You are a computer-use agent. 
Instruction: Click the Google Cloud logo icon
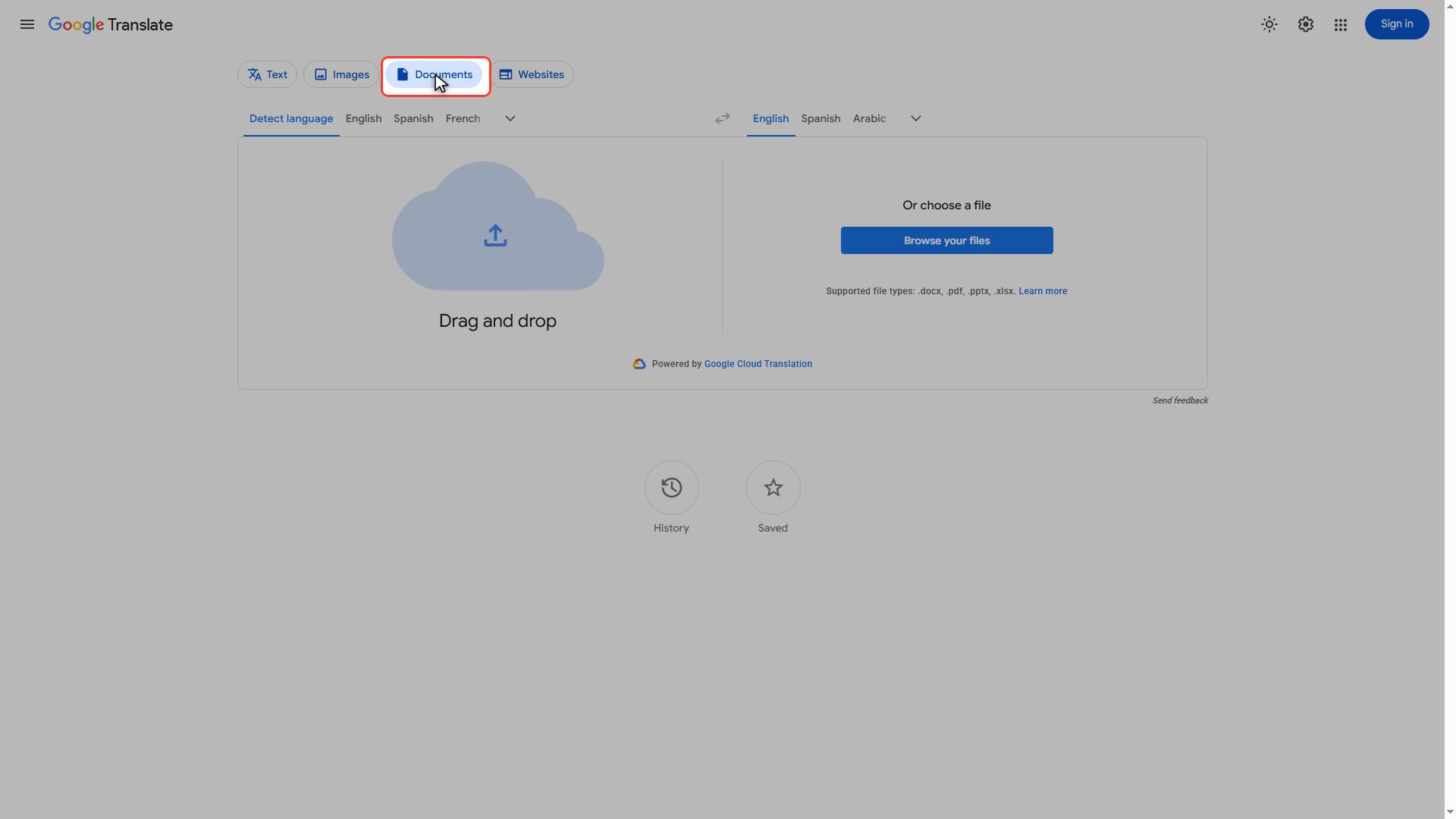[639, 364]
